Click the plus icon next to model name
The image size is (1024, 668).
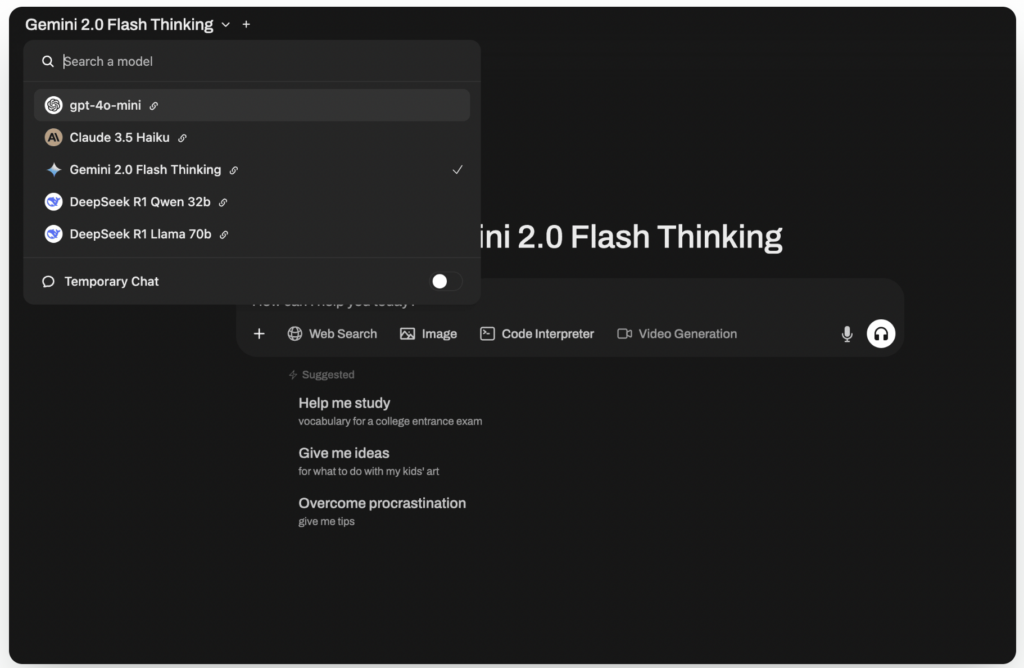pos(247,24)
